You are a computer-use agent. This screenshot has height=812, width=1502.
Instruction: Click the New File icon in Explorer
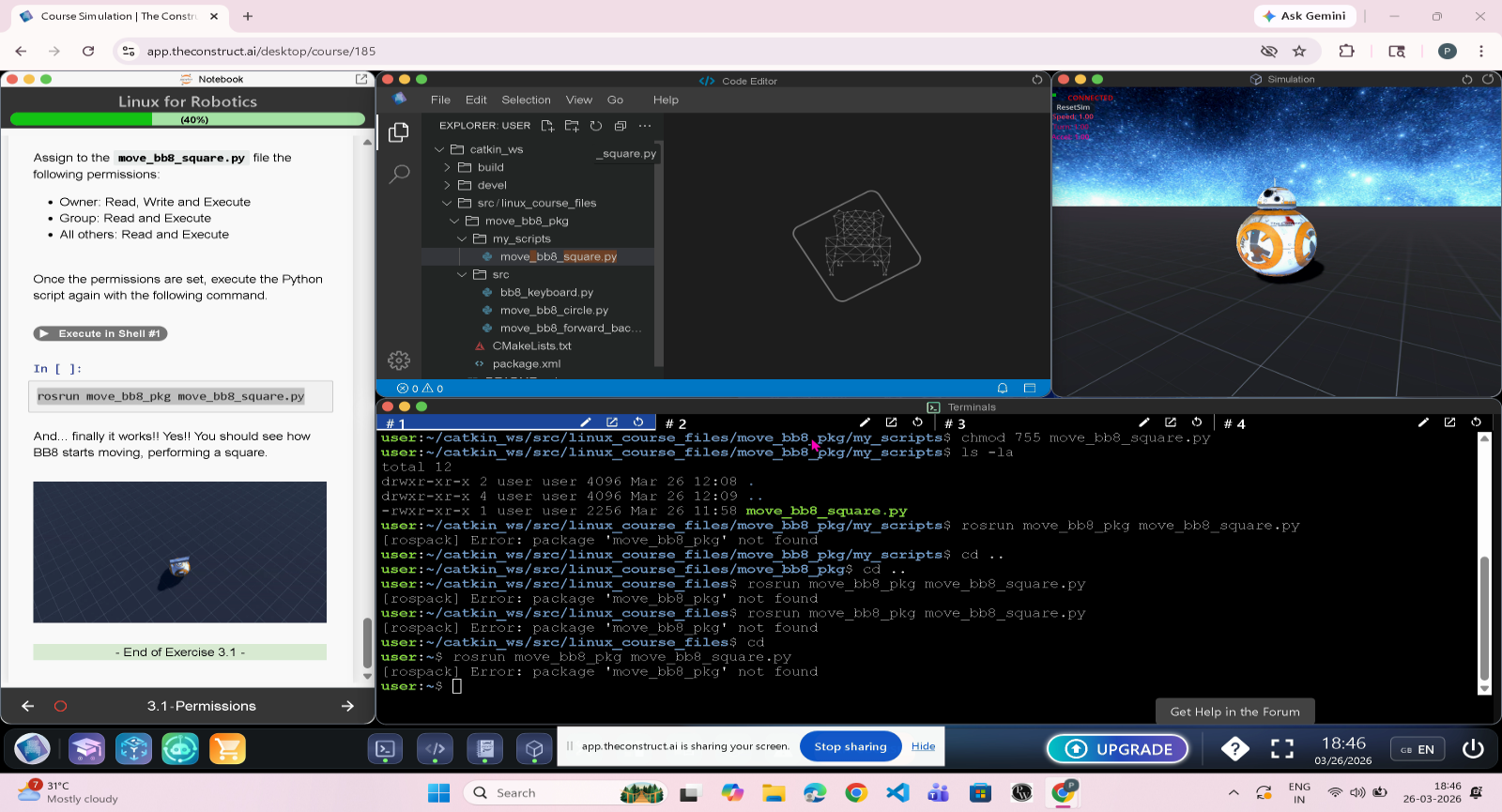tap(547, 126)
